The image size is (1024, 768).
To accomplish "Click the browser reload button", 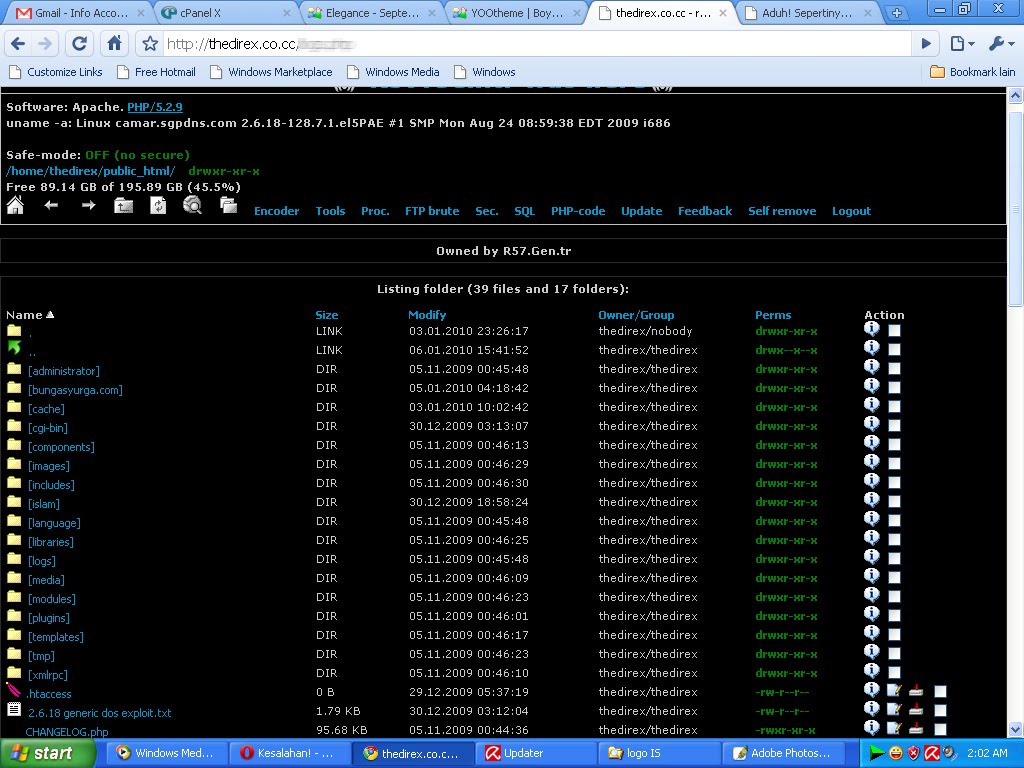I will point(80,44).
